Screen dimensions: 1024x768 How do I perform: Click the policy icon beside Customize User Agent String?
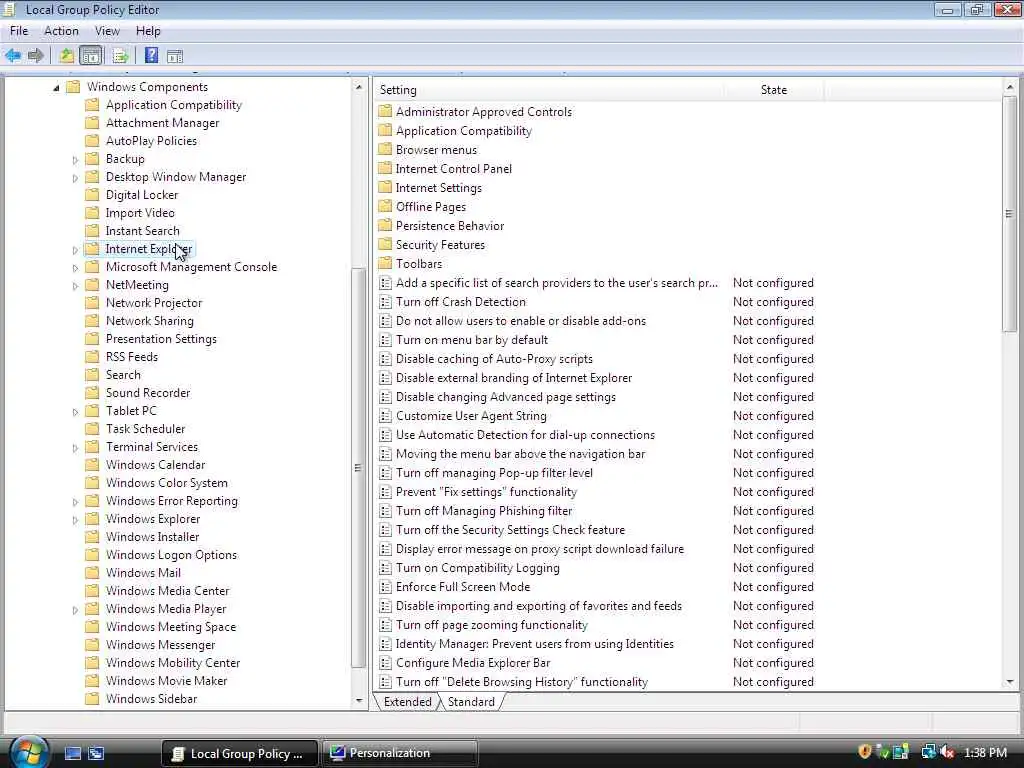point(385,415)
